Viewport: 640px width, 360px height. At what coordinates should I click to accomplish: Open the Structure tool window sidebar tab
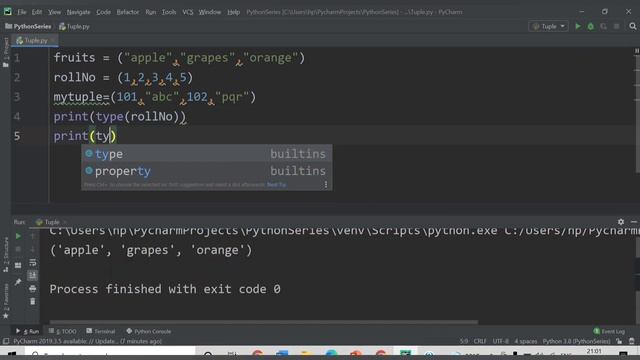click(5, 254)
